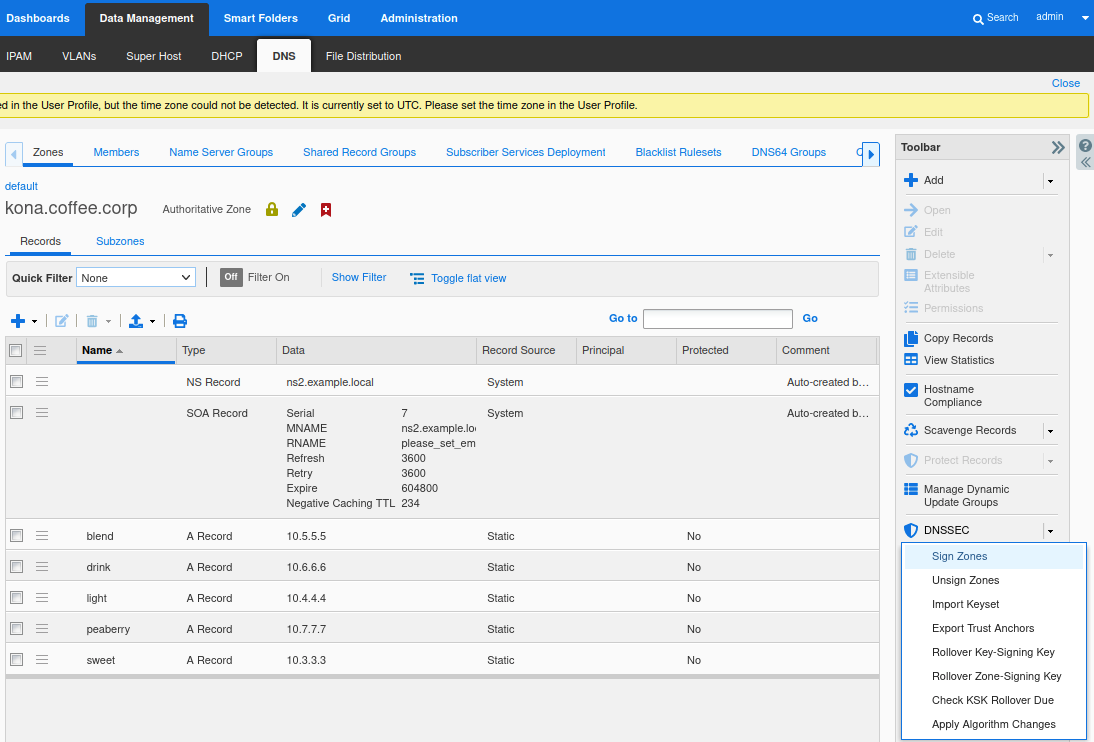Click the Toggle flat view link

click(x=468, y=278)
